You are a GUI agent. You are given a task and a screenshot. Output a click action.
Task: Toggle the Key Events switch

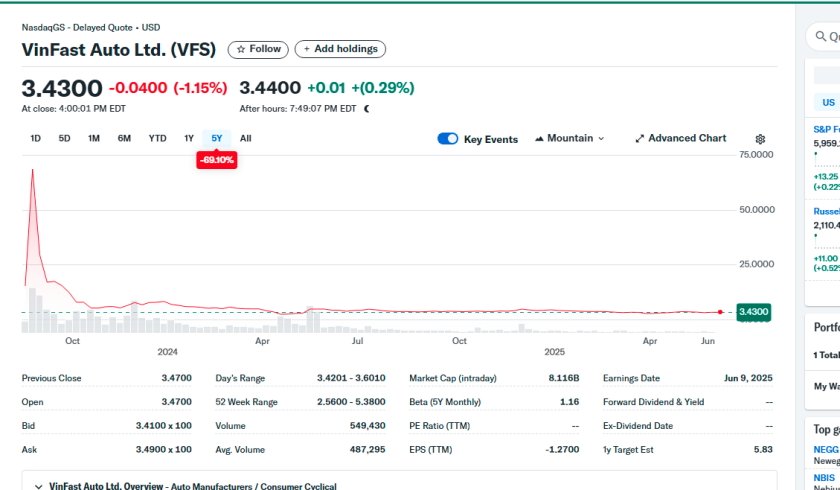point(448,139)
